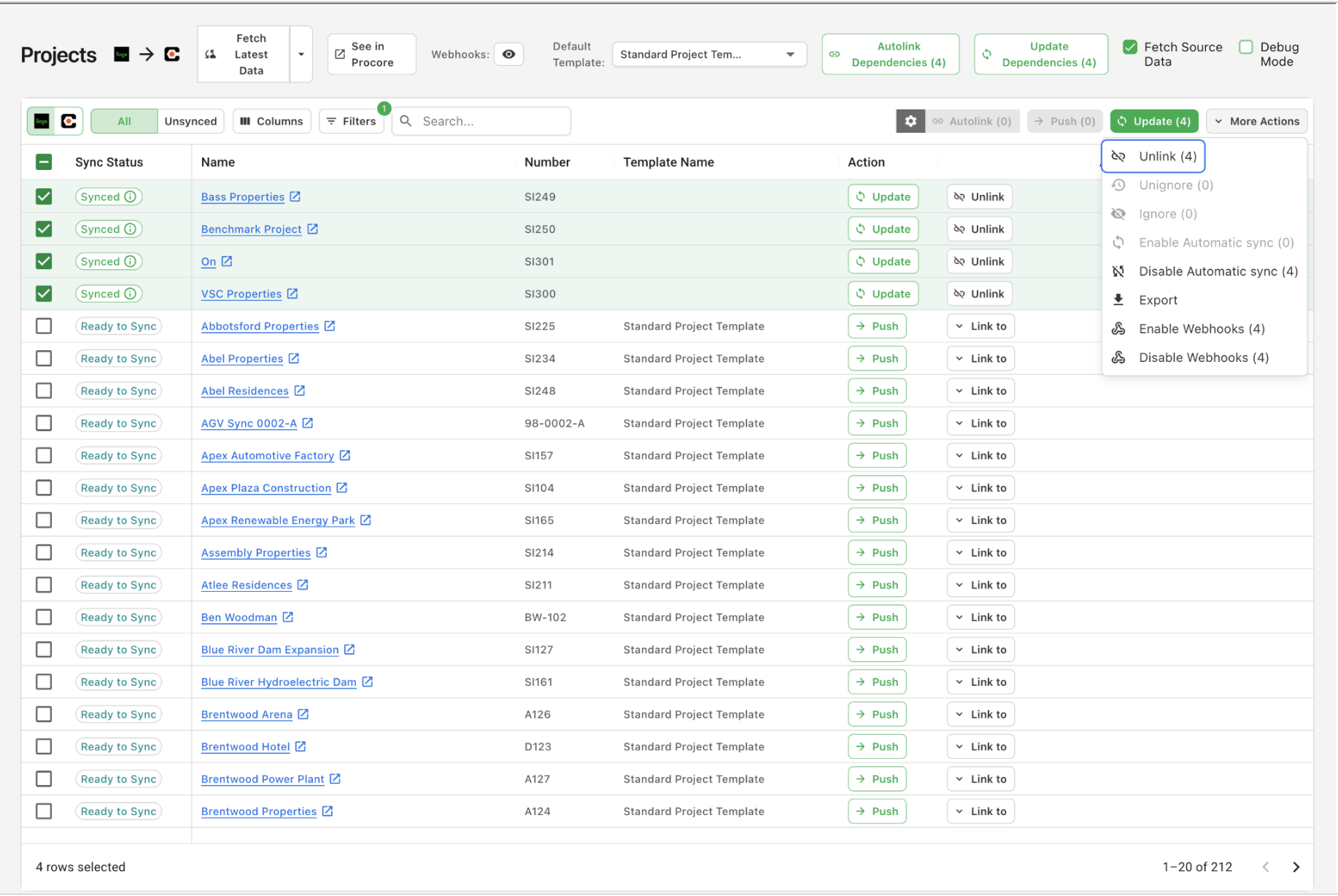Click the info icon on Benchmark Project's Synced badge
This screenshot has height=896, width=1338.
130,229
